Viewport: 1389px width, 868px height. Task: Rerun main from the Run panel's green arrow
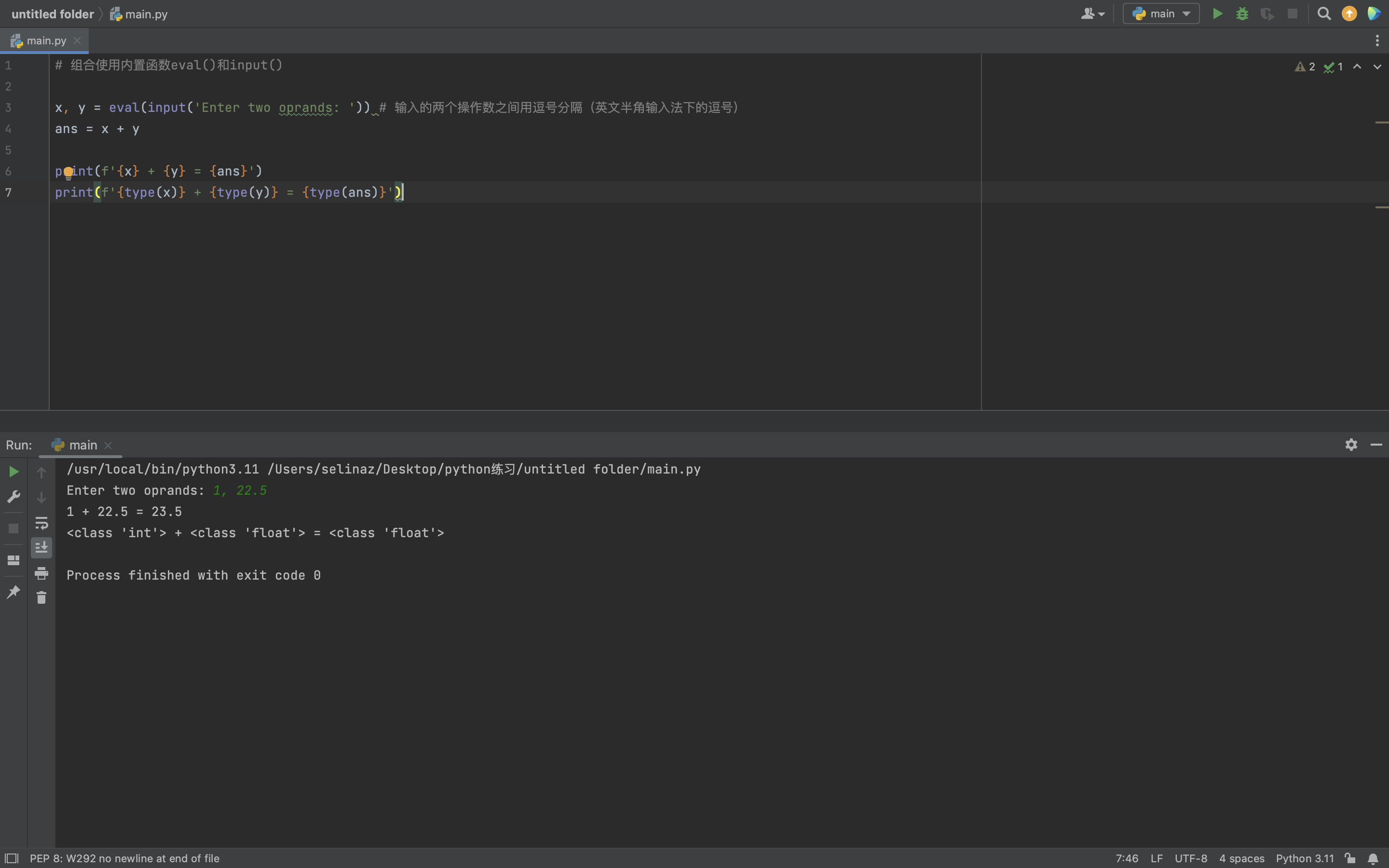click(14, 472)
